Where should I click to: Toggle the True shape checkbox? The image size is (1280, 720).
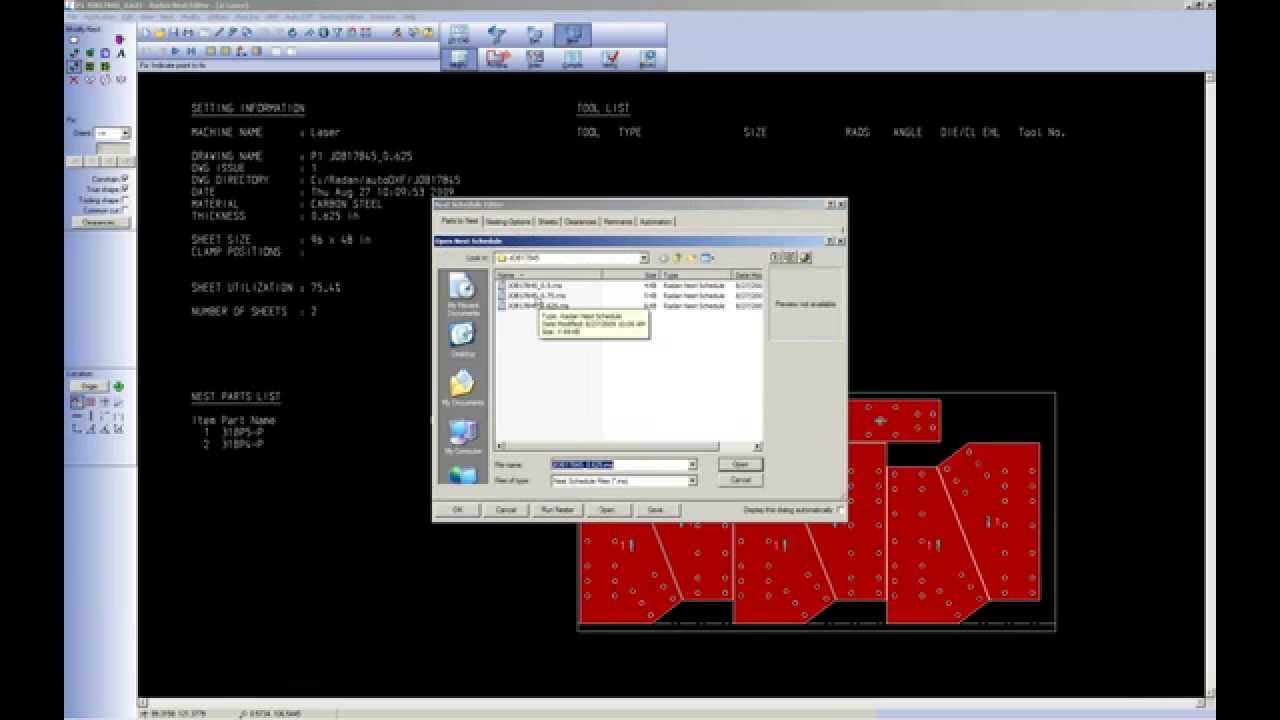125,189
